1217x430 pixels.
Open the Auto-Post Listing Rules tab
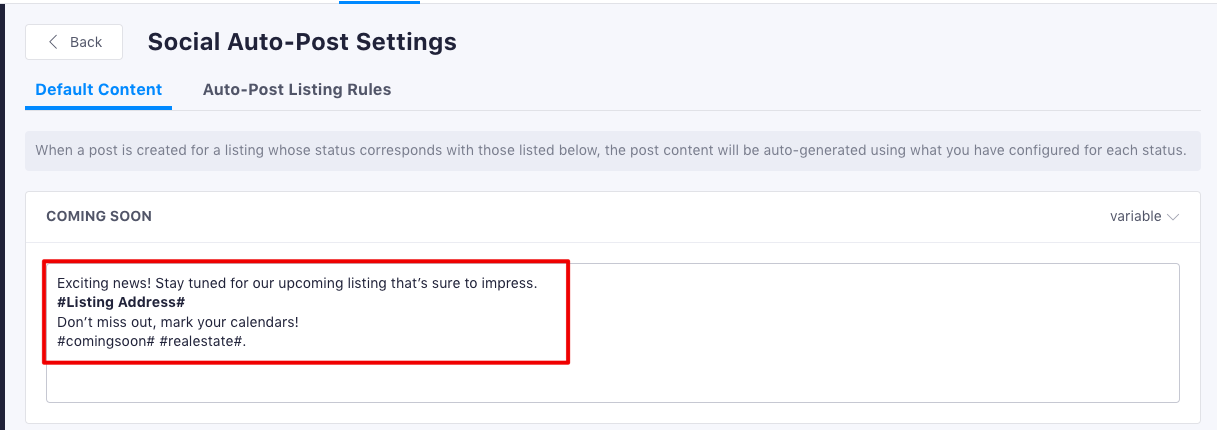coord(297,89)
